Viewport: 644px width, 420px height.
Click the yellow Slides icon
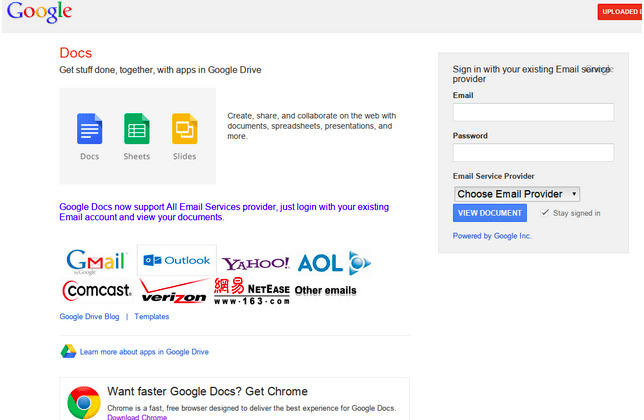click(x=184, y=129)
